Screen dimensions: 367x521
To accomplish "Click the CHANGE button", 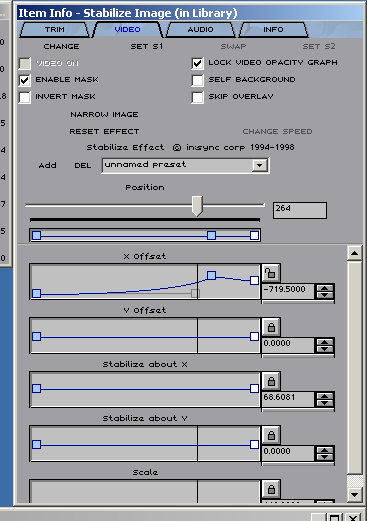I will pos(61,46).
